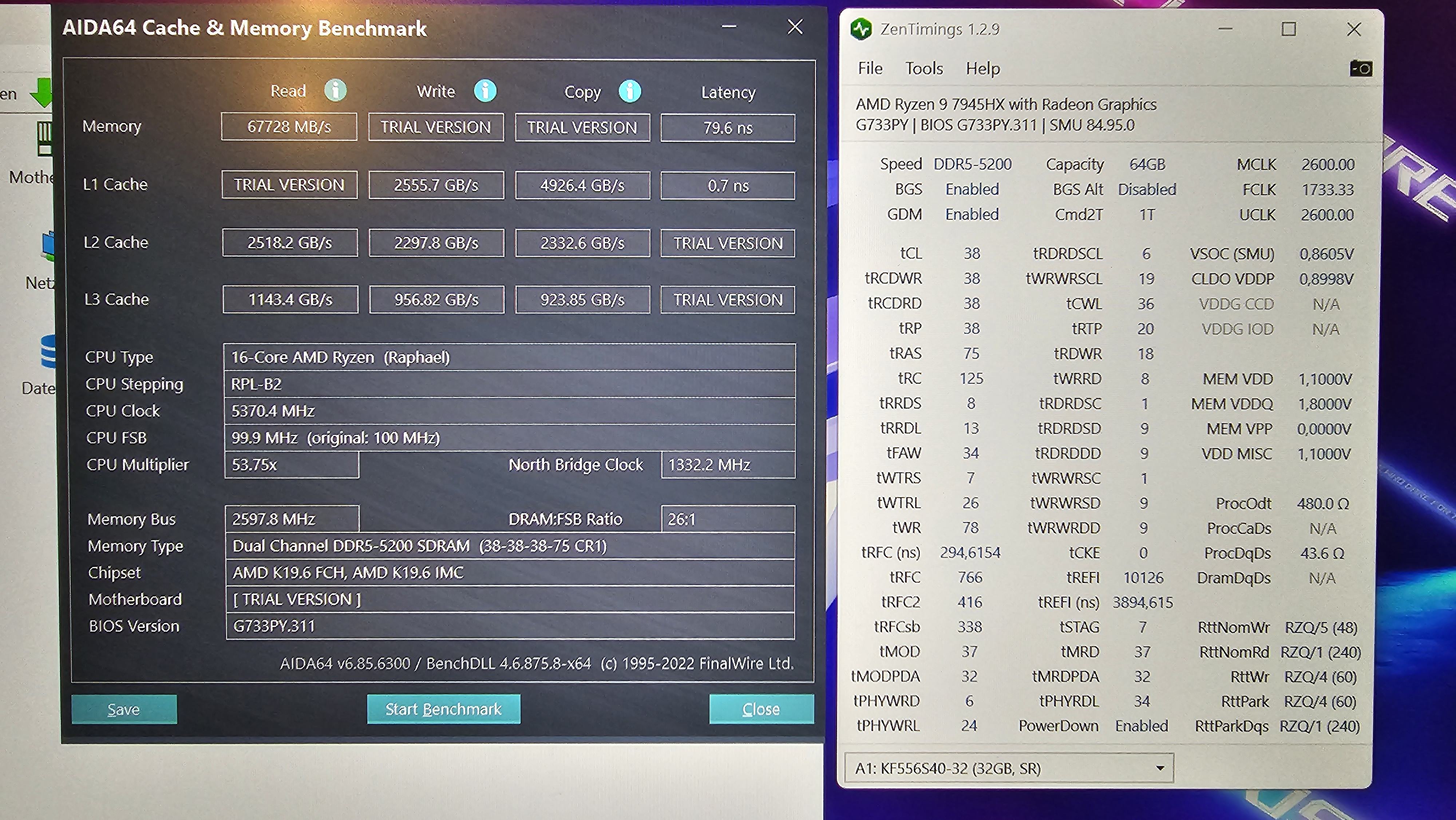Screen dimensions: 1456x820
Task: Click the MEM VDDQ value 1,8000V
Action: coord(1324,404)
